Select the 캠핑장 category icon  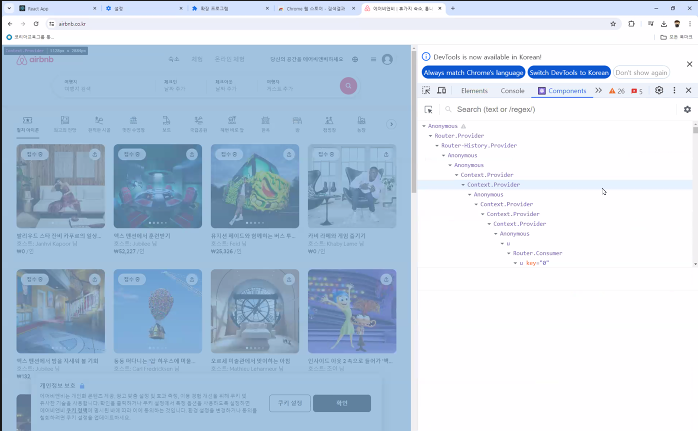(x=329, y=124)
